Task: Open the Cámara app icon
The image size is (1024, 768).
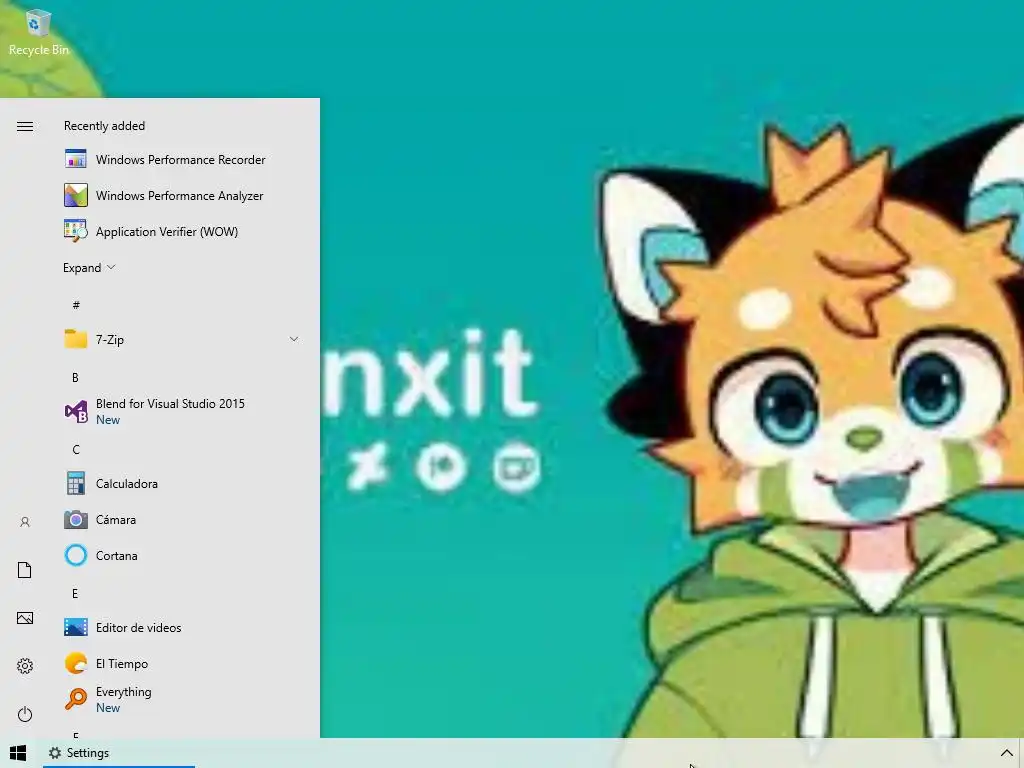Action: 76,519
